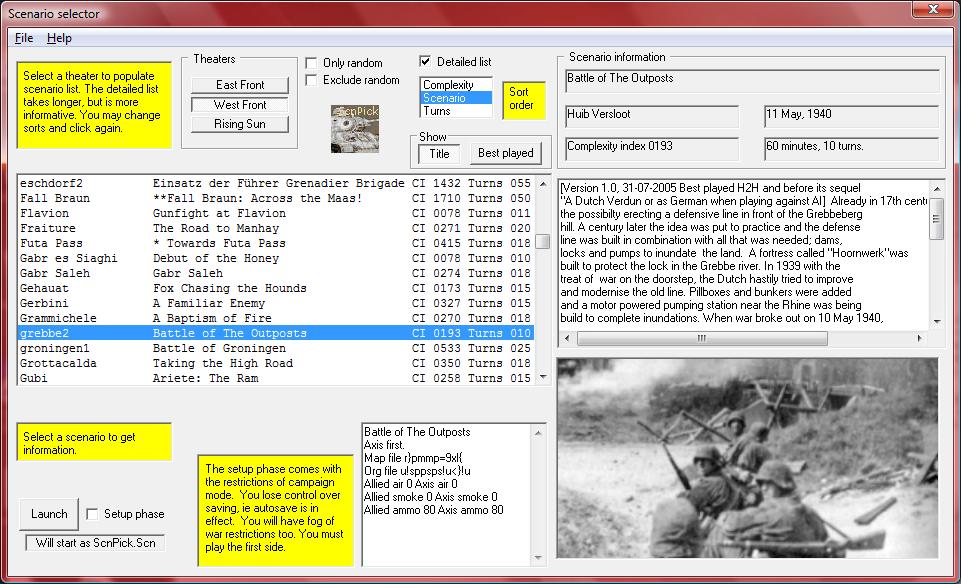The image size is (961, 584).
Task: Select A Familiar Enemy scenario
Action: (275, 303)
